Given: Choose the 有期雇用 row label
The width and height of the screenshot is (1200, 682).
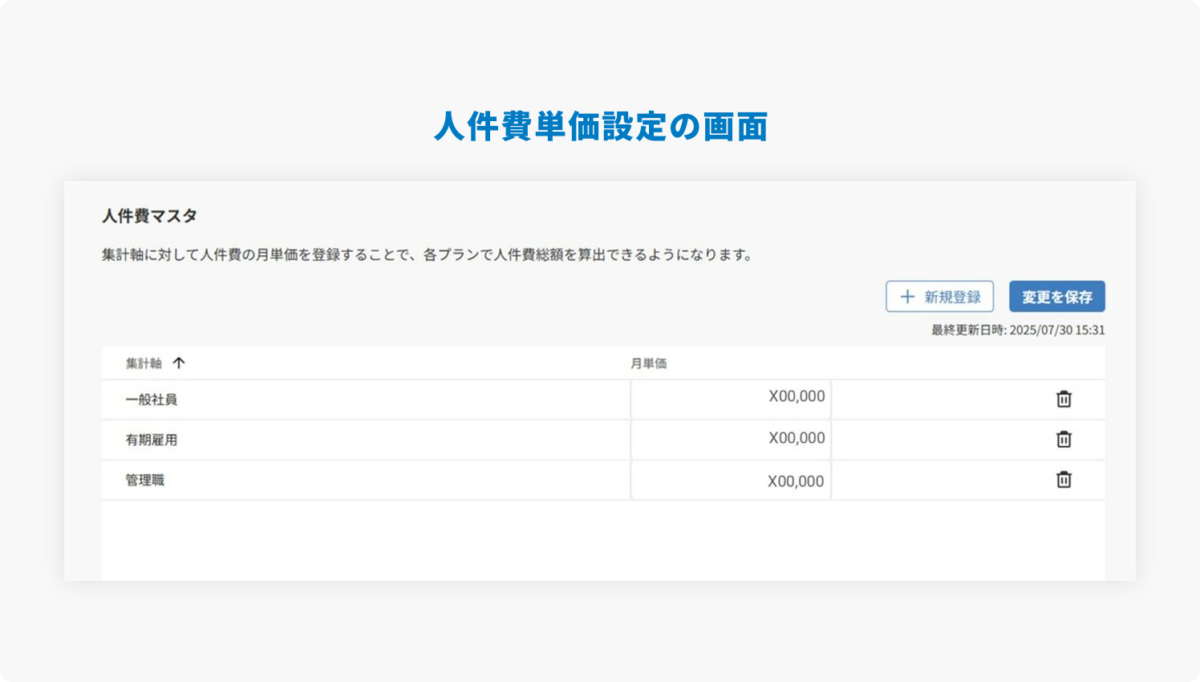Looking at the screenshot, I should 151,440.
